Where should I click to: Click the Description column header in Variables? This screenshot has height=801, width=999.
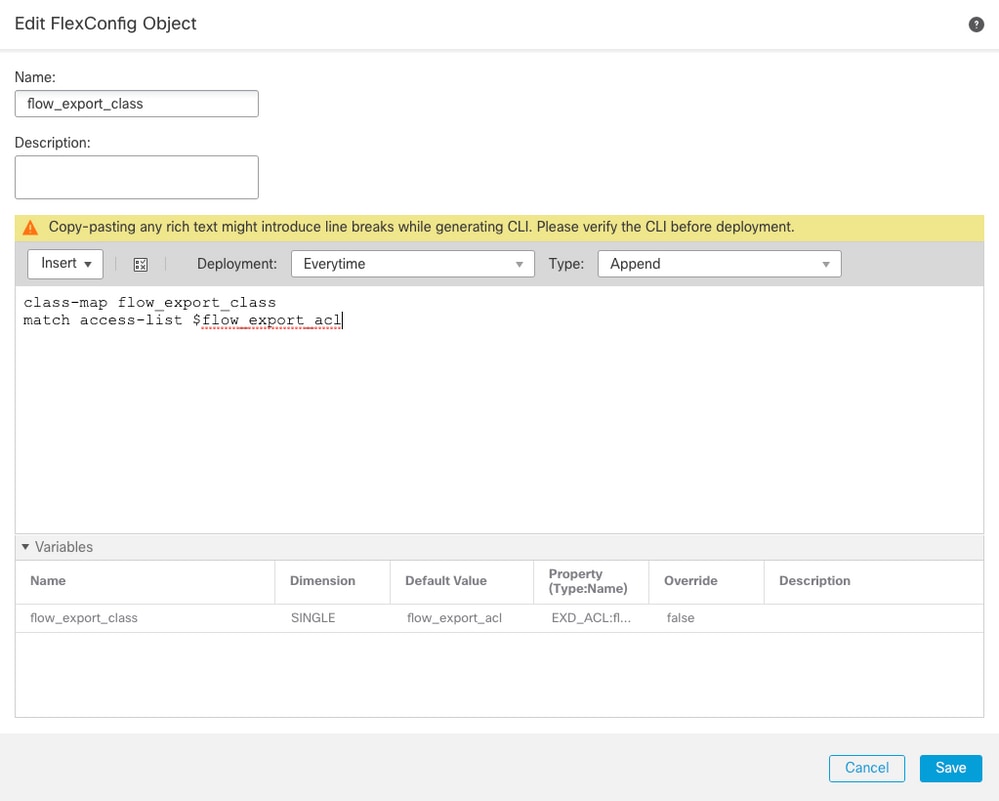[x=814, y=581]
